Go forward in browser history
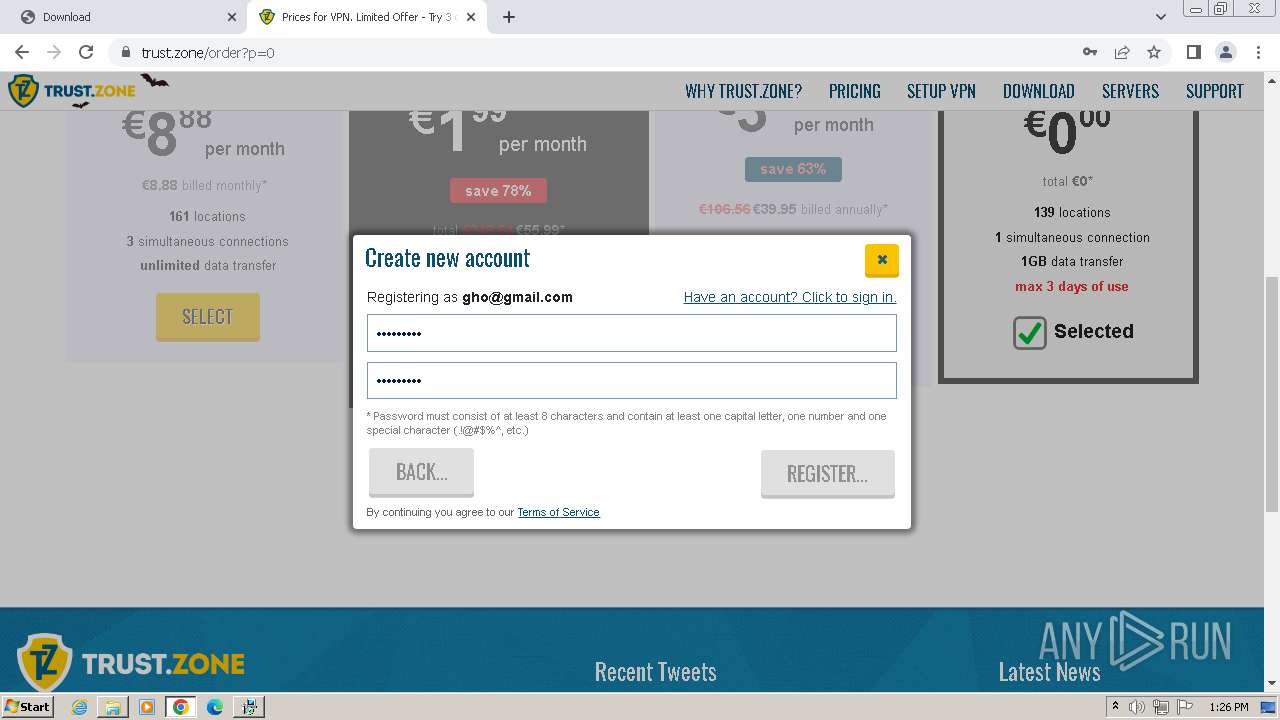Viewport: 1280px width, 720px height. point(54,52)
